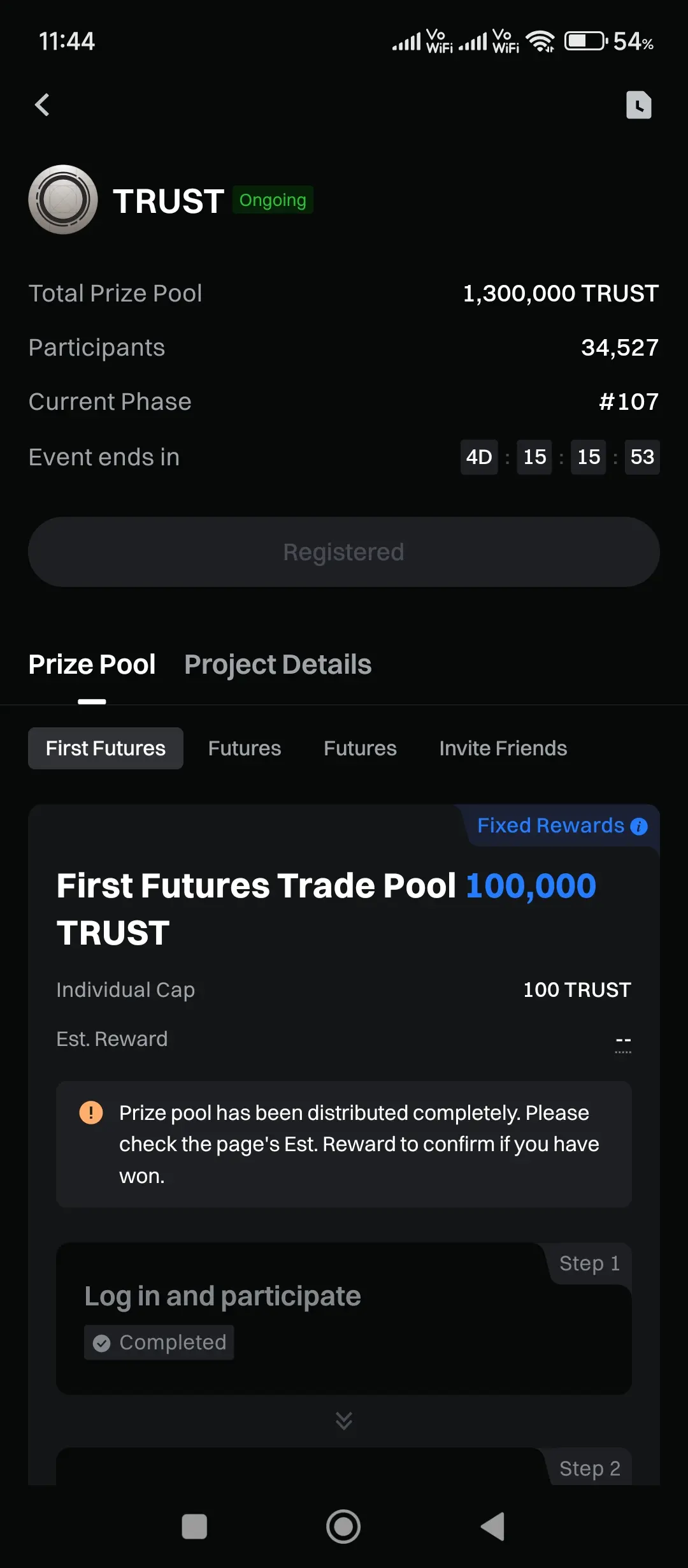688x1568 pixels.
Task: Open the Invite Friends pool chip
Action: coord(503,748)
